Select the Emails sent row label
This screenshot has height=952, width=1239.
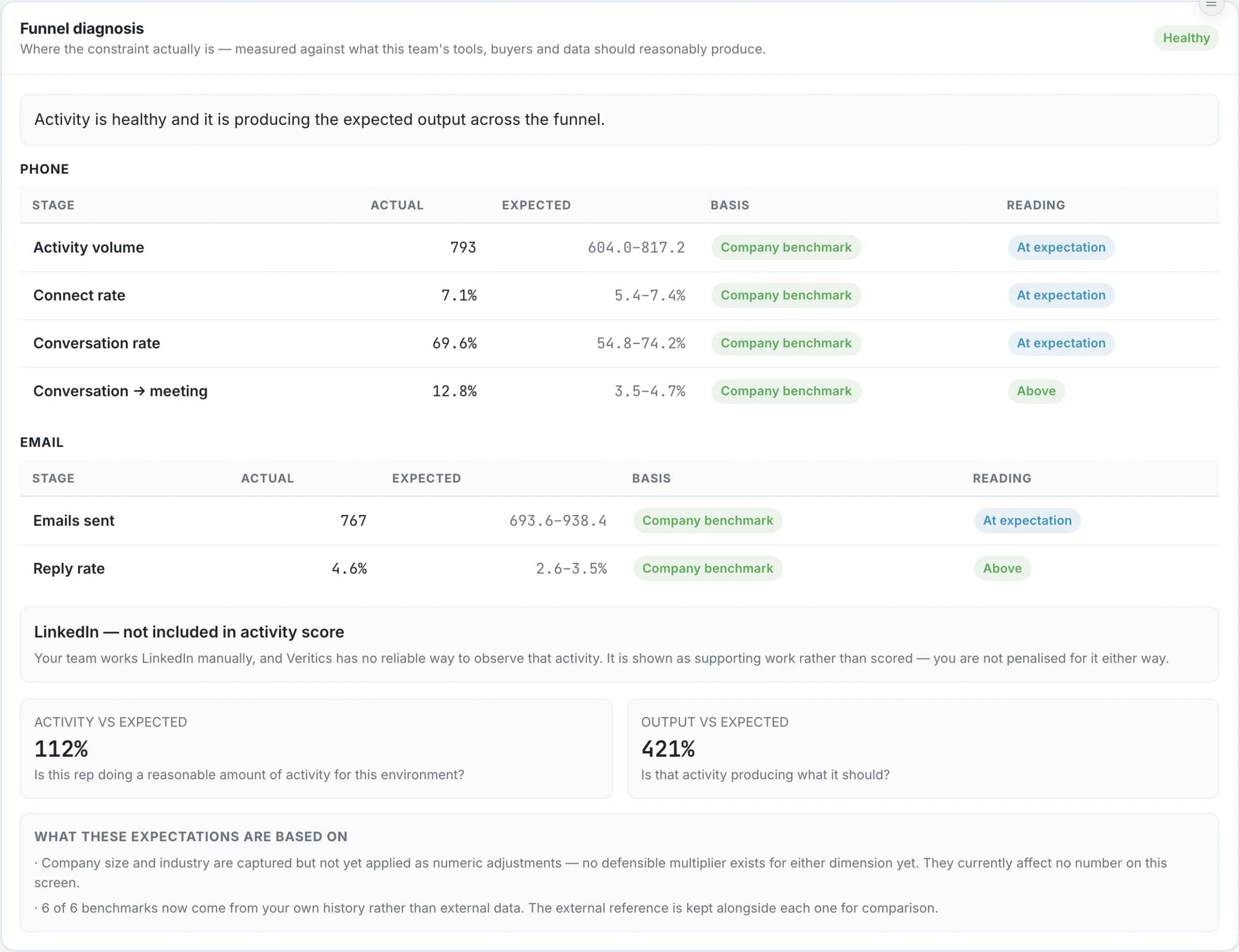[x=74, y=520]
